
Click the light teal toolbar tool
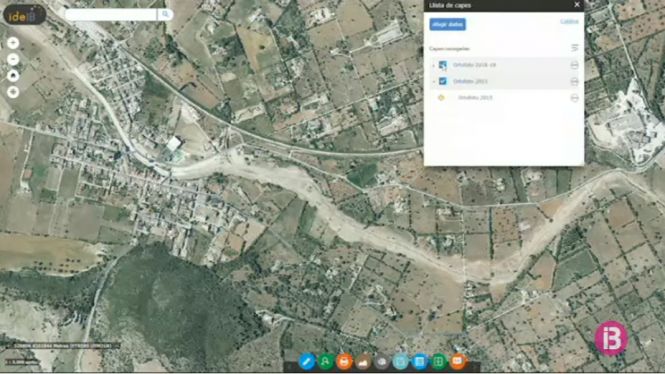coord(400,362)
